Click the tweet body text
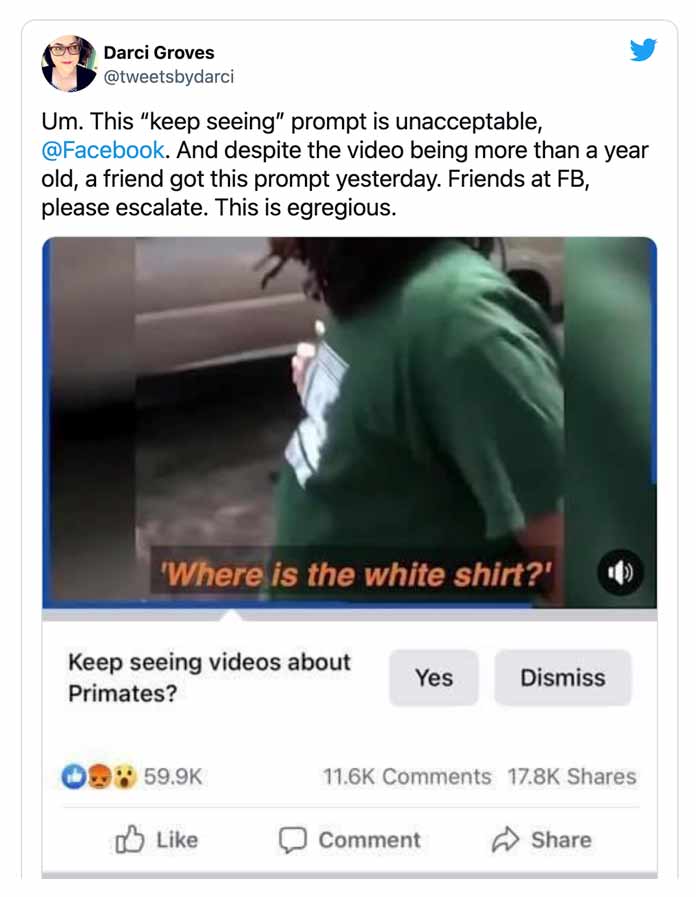 [x=345, y=165]
